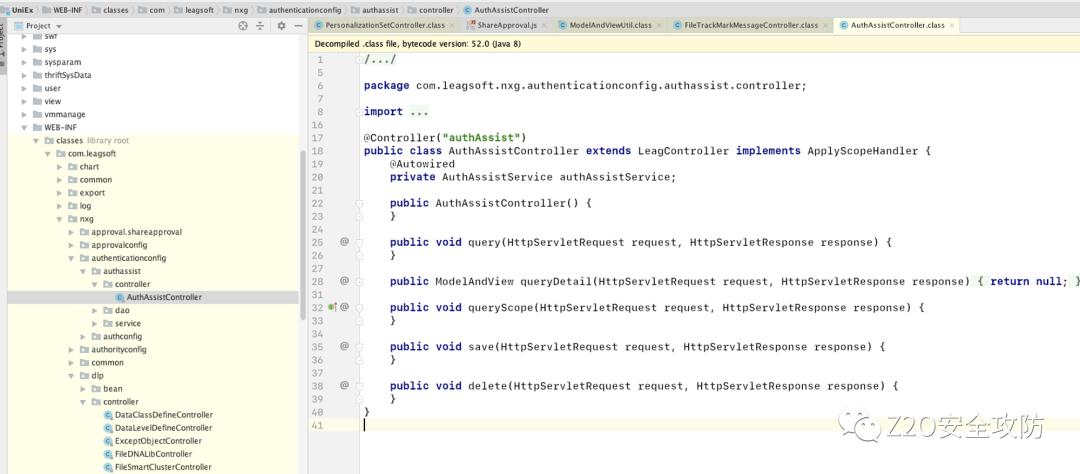Open the Project view dropdown

(43, 25)
